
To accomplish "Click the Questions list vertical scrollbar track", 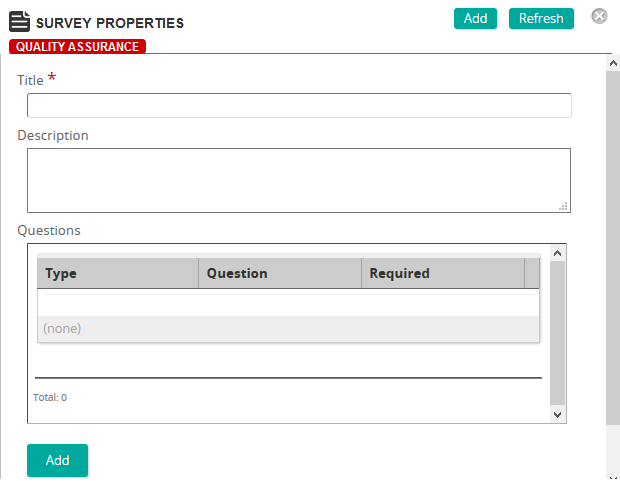I will click(558, 333).
